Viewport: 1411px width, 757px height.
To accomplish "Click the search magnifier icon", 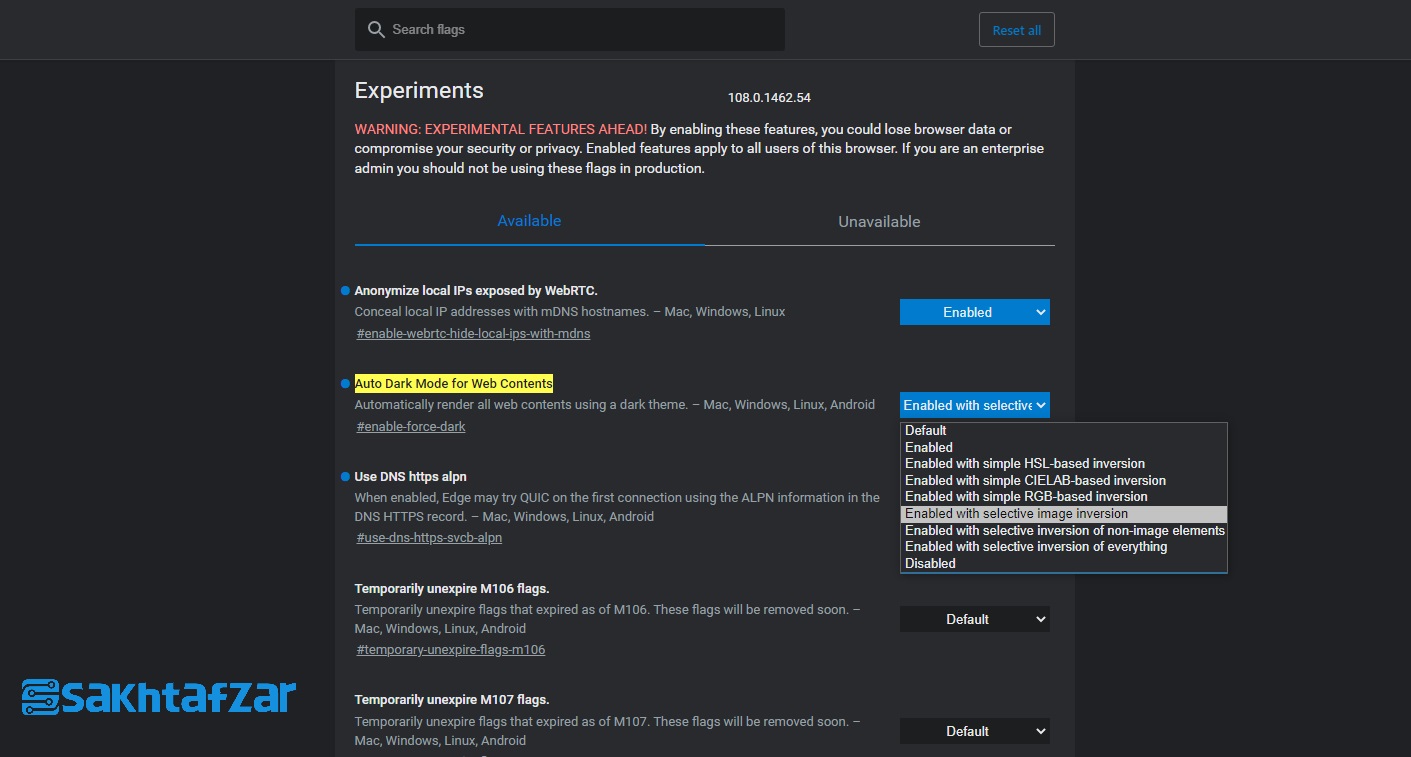I will pos(376,30).
